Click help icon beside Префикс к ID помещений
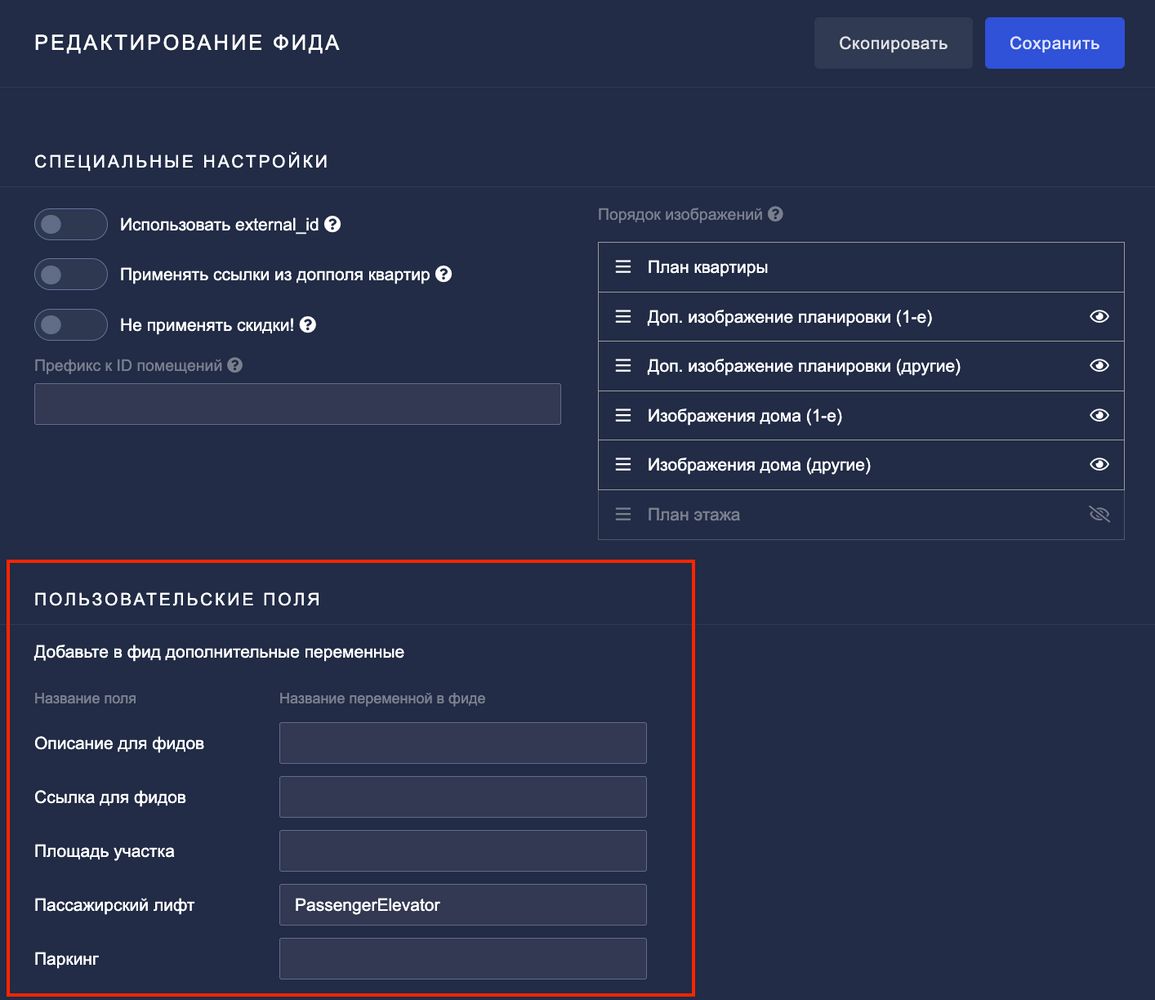This screenshot has width=1155, height=1000. click(235, 365)
